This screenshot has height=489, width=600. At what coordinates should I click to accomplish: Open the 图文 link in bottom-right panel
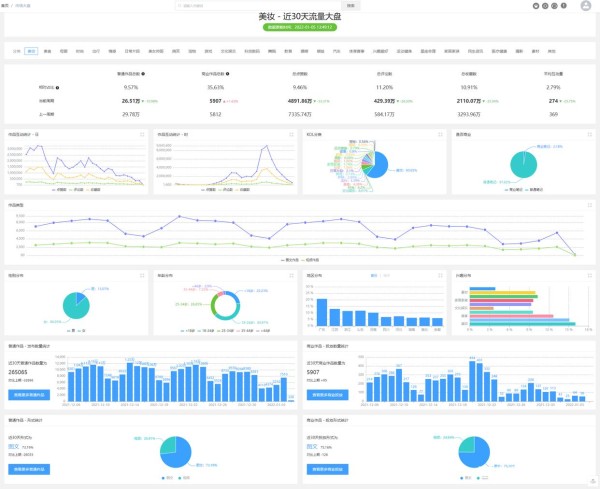point(312,447)
